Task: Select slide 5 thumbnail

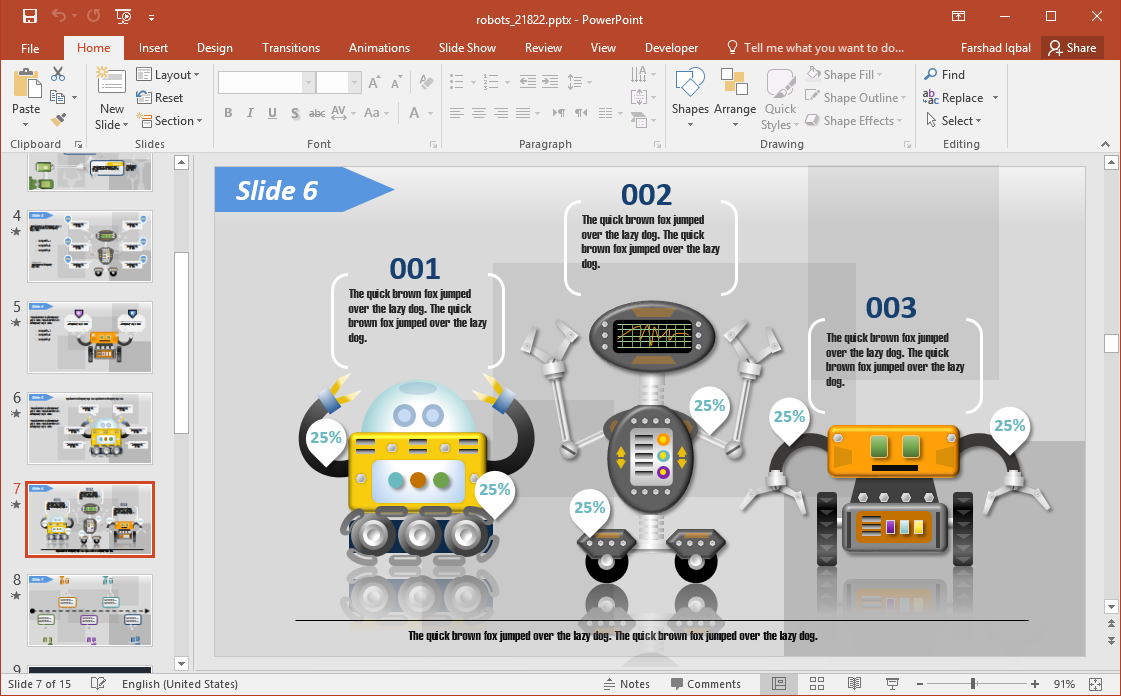Action: pos(90,337)
